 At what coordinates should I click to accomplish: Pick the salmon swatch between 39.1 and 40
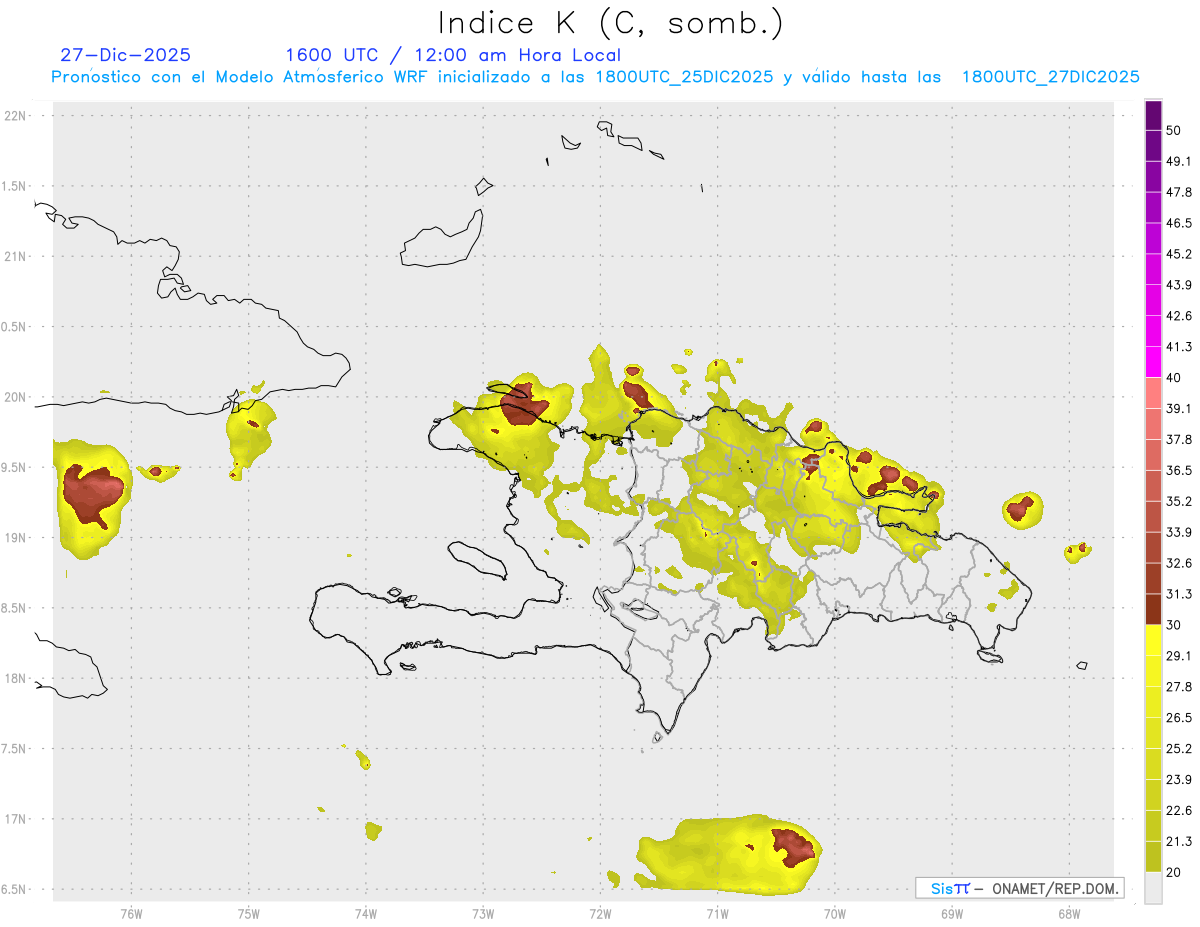1153,393
